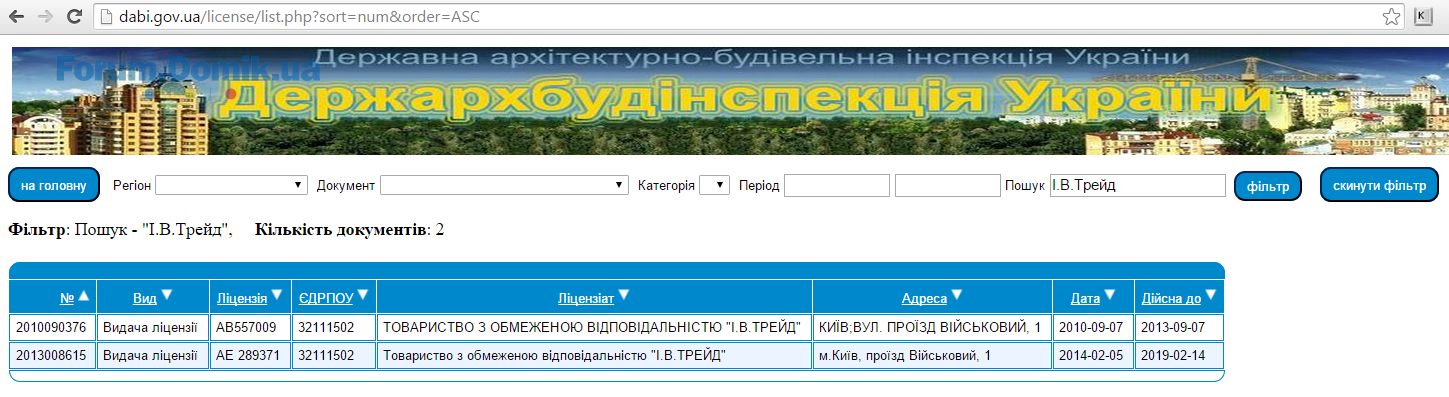
Task: Sort by Дата column link
Action: pyautogui.click(x=1085, y=298)
